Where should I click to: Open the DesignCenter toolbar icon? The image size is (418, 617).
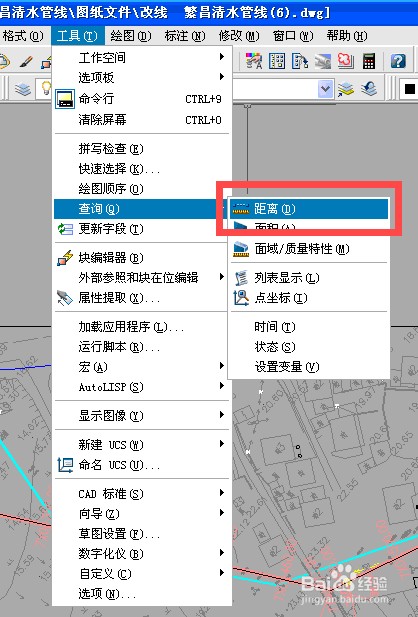point(277,61)
